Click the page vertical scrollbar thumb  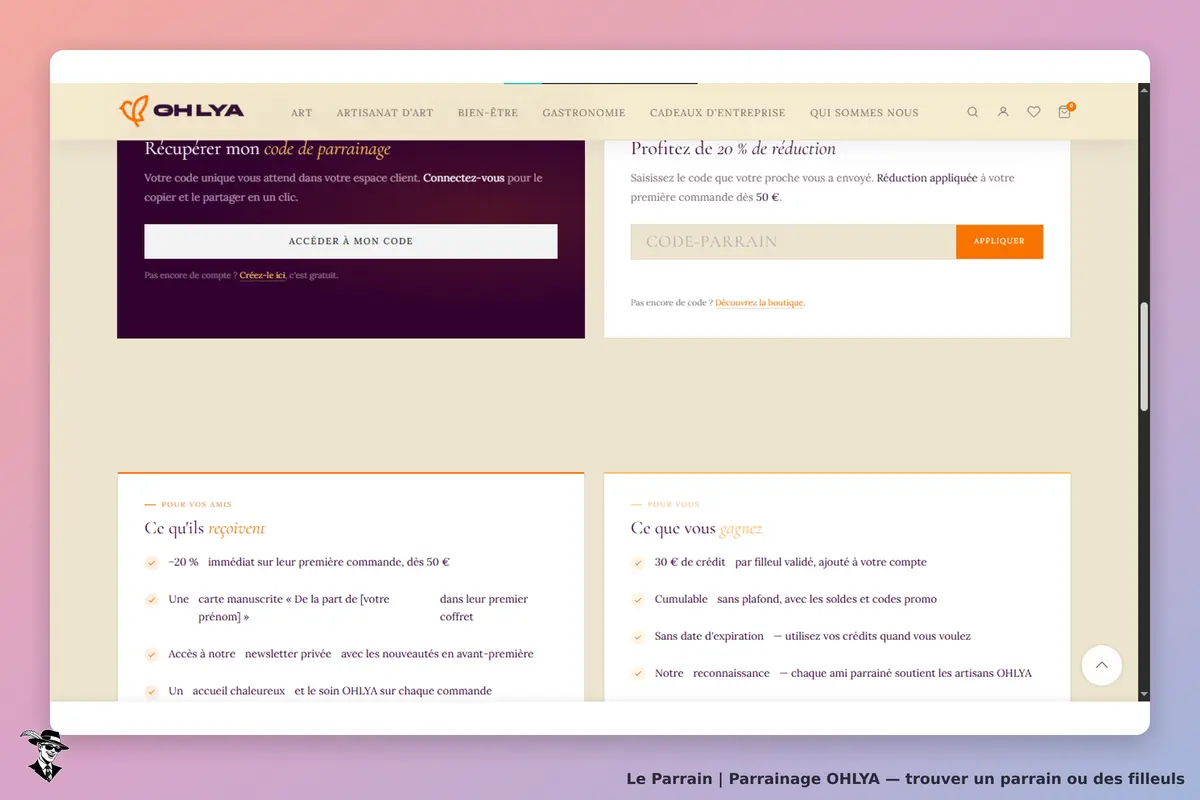tap(1144, 355)
